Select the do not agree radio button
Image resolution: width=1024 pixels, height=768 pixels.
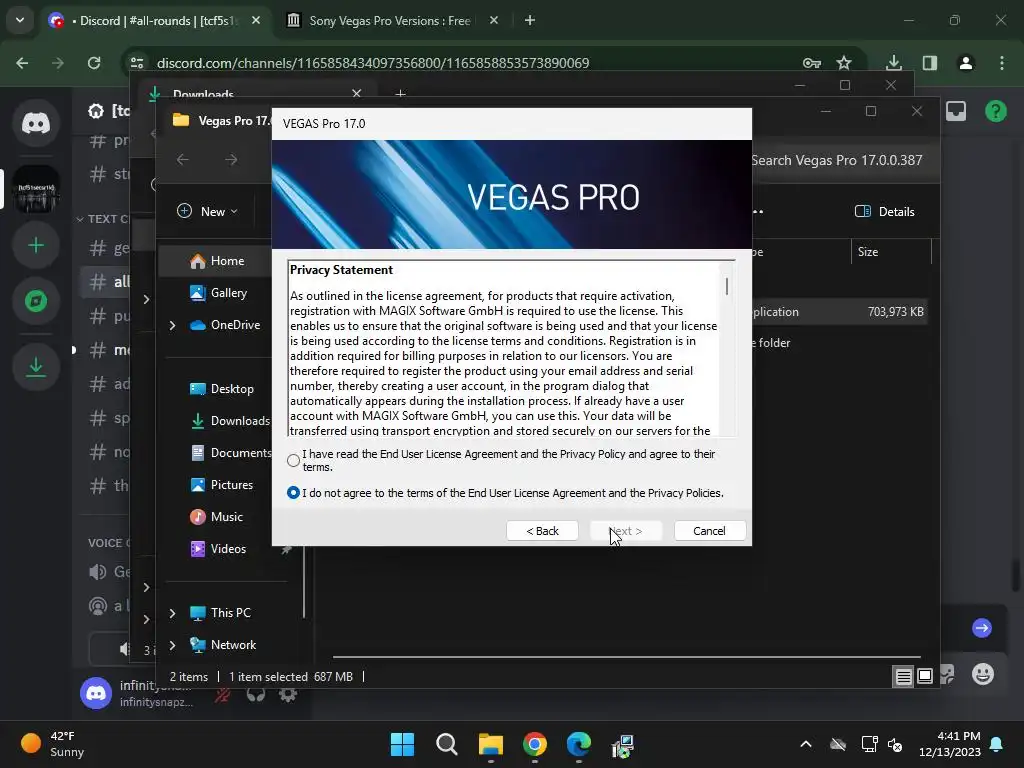(x=293, y=492)
